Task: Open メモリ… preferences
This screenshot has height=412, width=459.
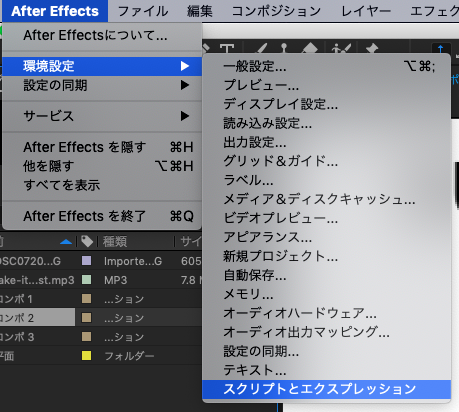Action: click(326, 294)
